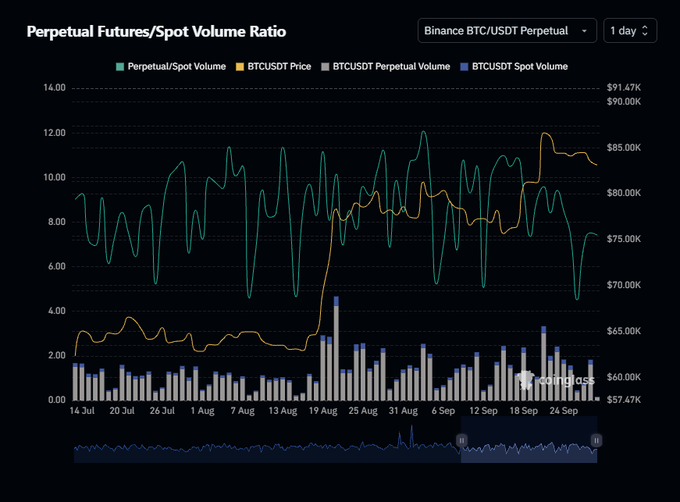
Task: Click the 0.00 left axis value
Action: pos(57,400)
